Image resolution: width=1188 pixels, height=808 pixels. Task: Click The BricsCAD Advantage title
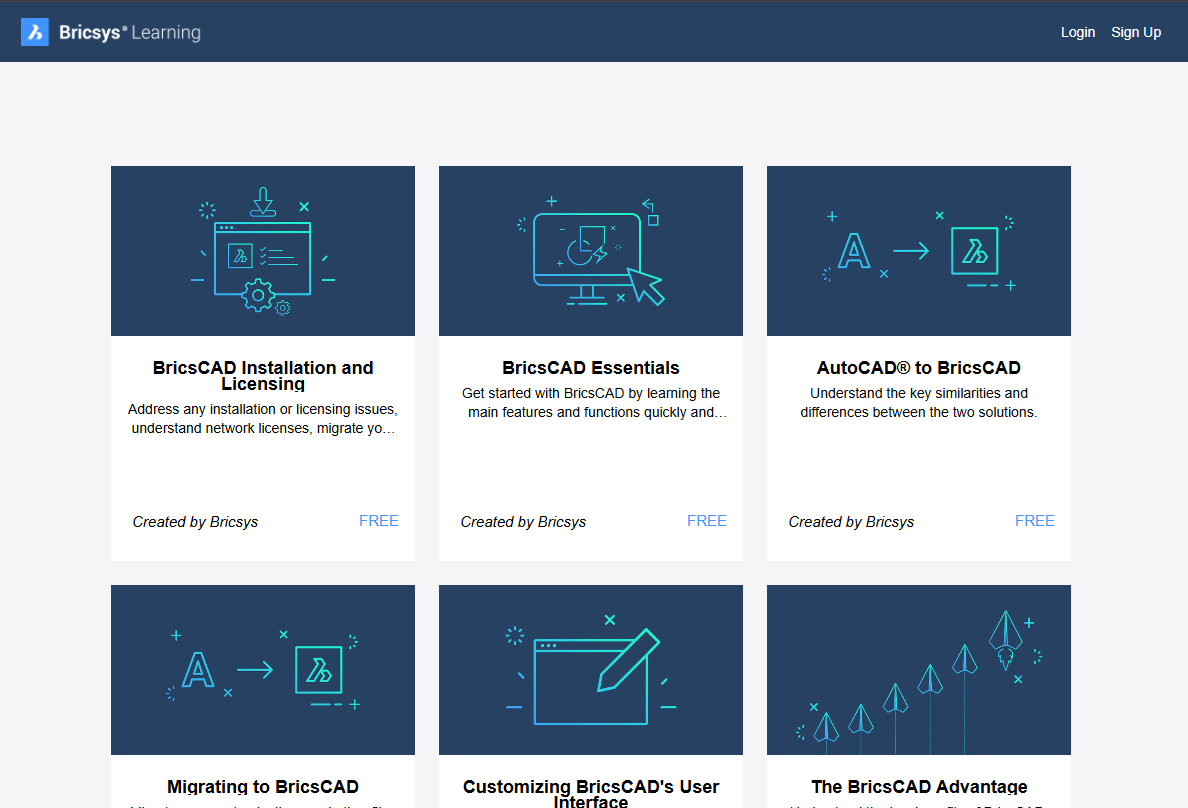919,787
